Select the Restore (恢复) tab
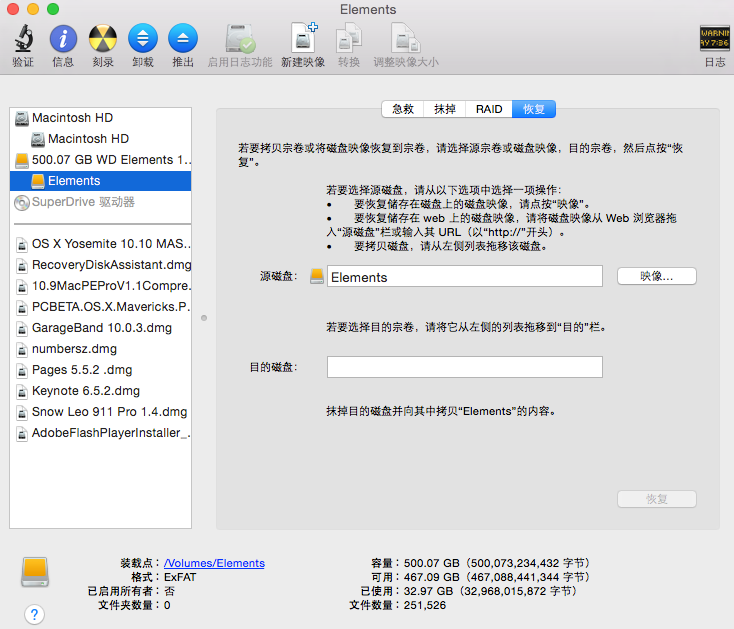This screenshot has height=629, width=734. tap(533, 109)
